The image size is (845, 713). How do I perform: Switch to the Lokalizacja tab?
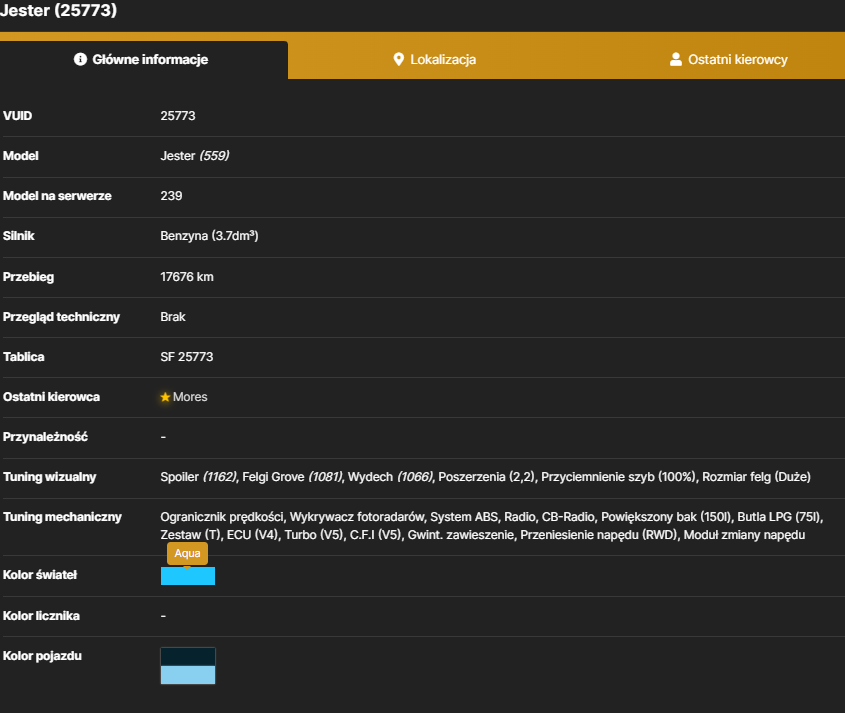pyautogui.click(x=434, y=60)
